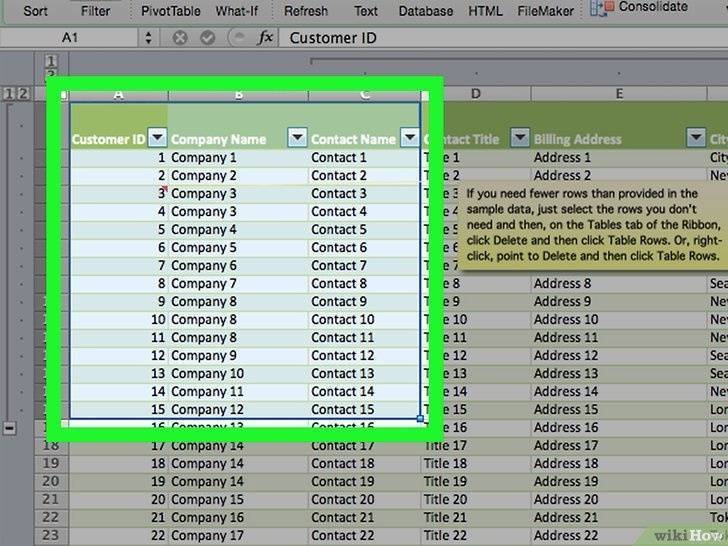
Task: Select the column D header
Action: (x=476, y=94)
